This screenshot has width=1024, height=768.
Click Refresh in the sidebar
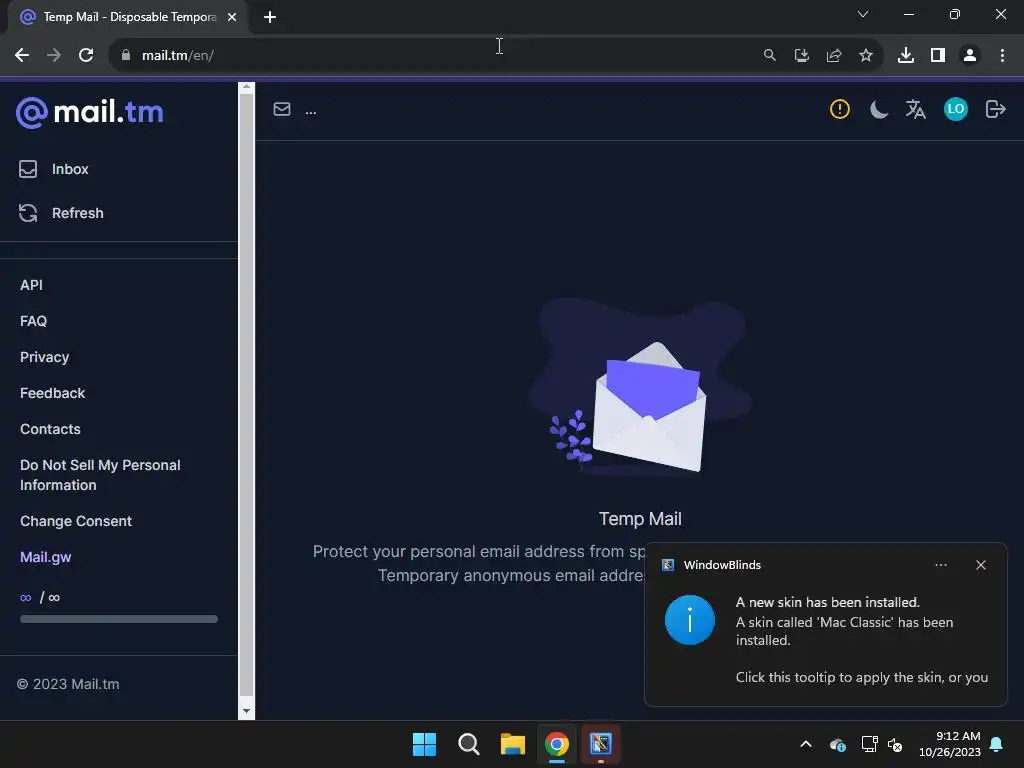61,213
